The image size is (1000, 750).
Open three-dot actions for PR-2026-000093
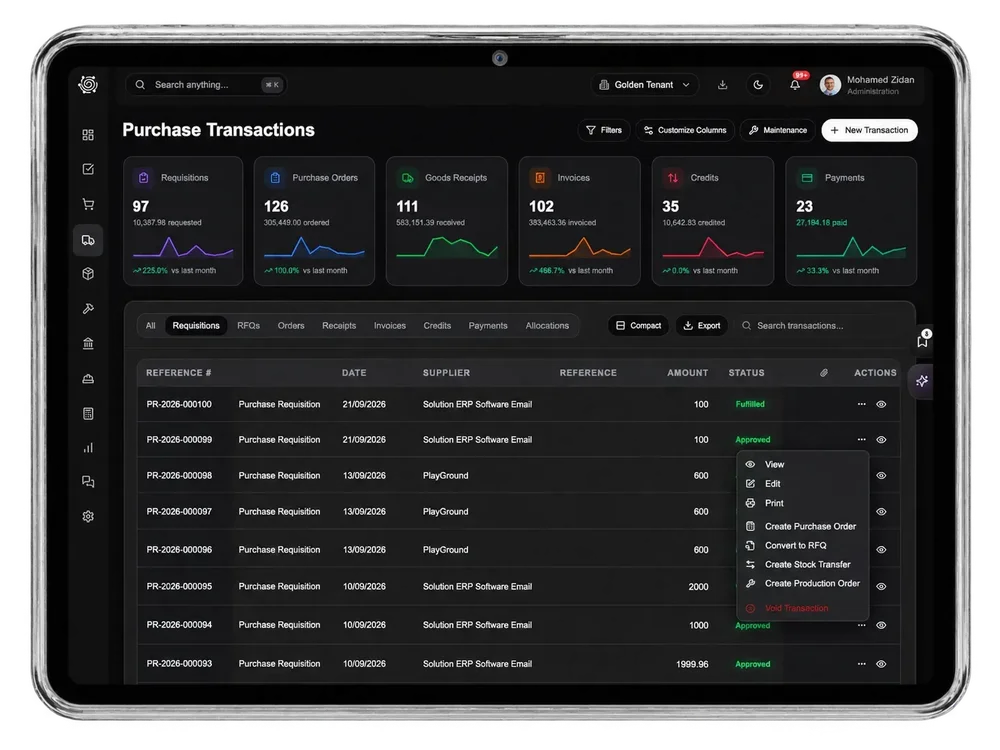pyautogui.click(x=862, y=664)
